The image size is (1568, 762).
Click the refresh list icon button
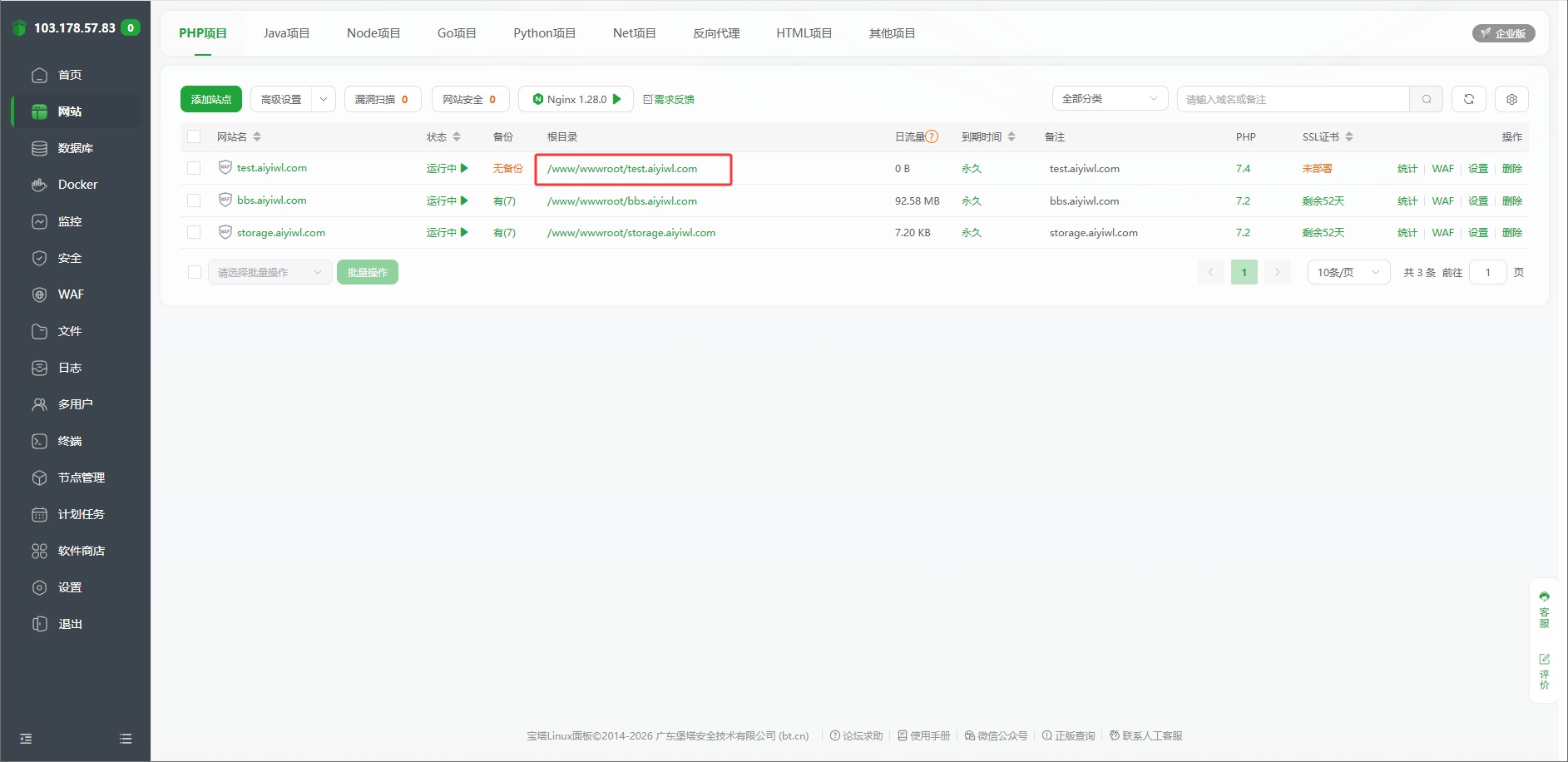[1468, 99]
